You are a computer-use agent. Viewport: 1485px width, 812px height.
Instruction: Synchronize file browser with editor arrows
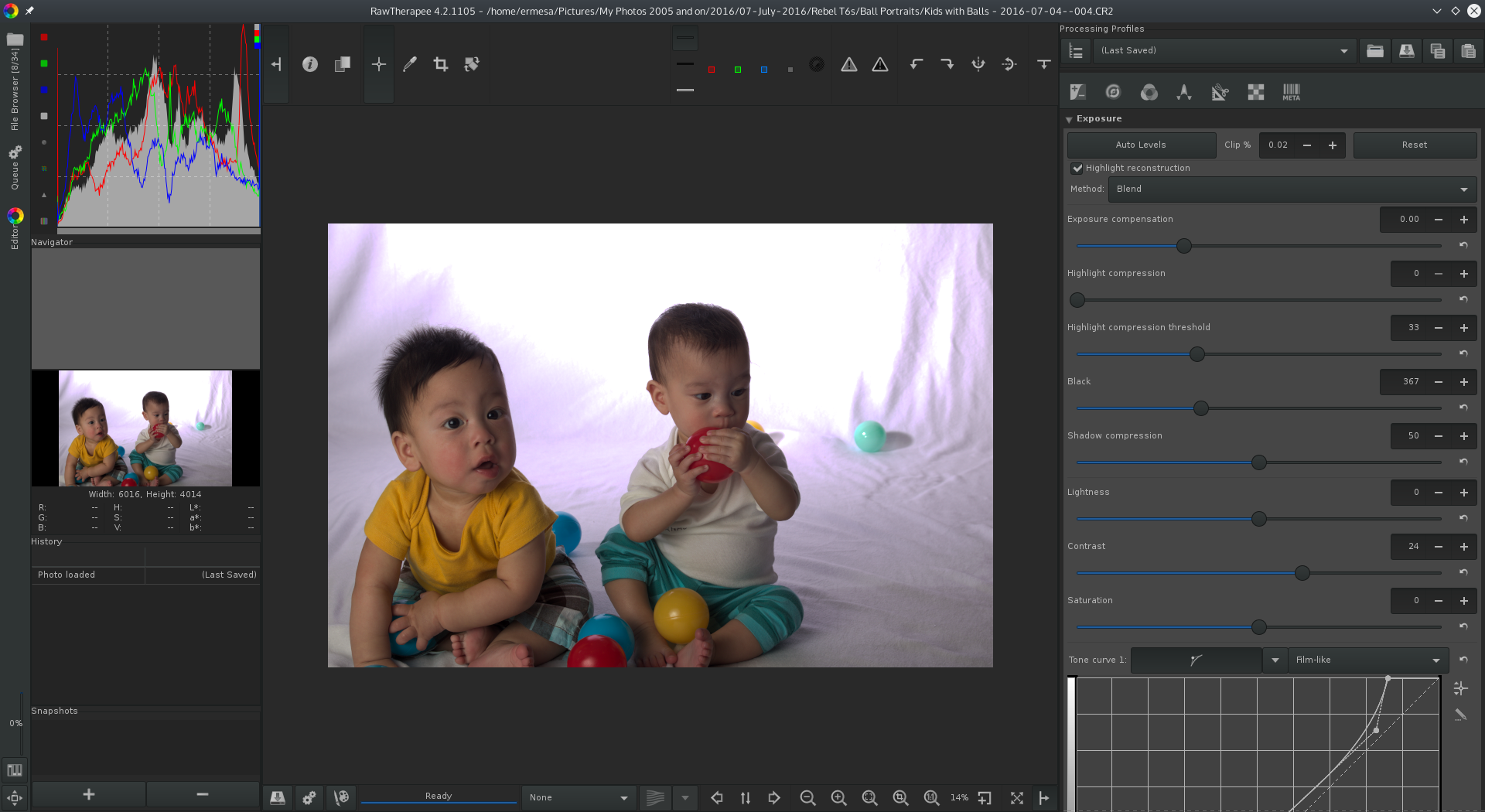point(746,797)
